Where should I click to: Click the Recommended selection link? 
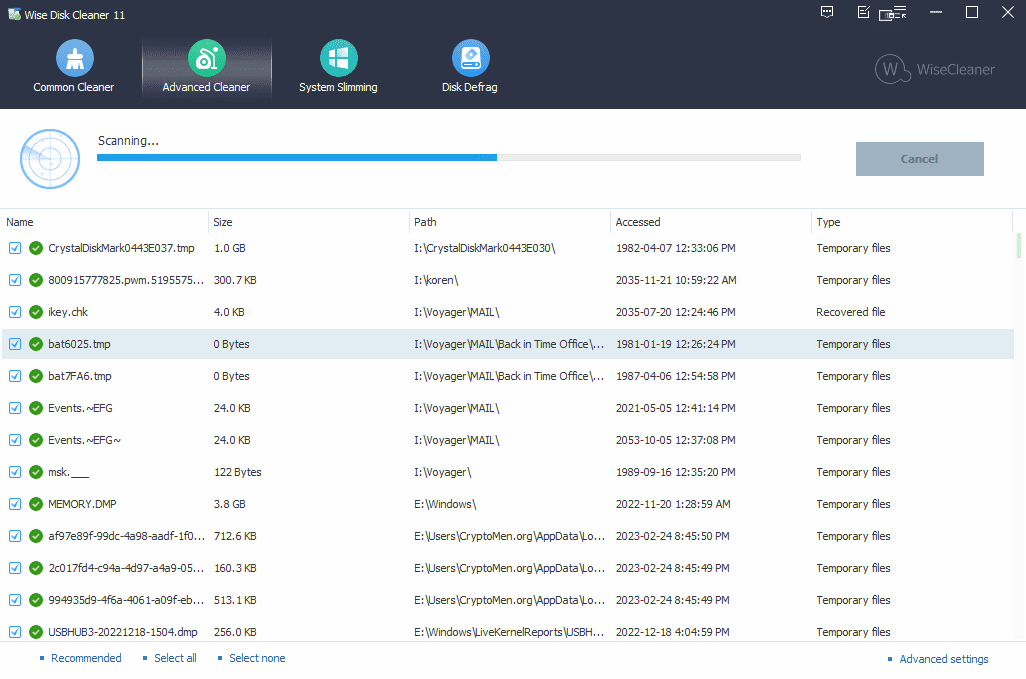coord(86,658)
